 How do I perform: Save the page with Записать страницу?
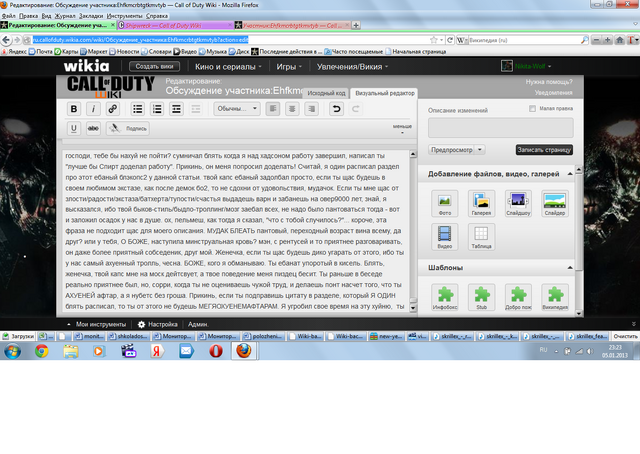(x=544, y=150)
